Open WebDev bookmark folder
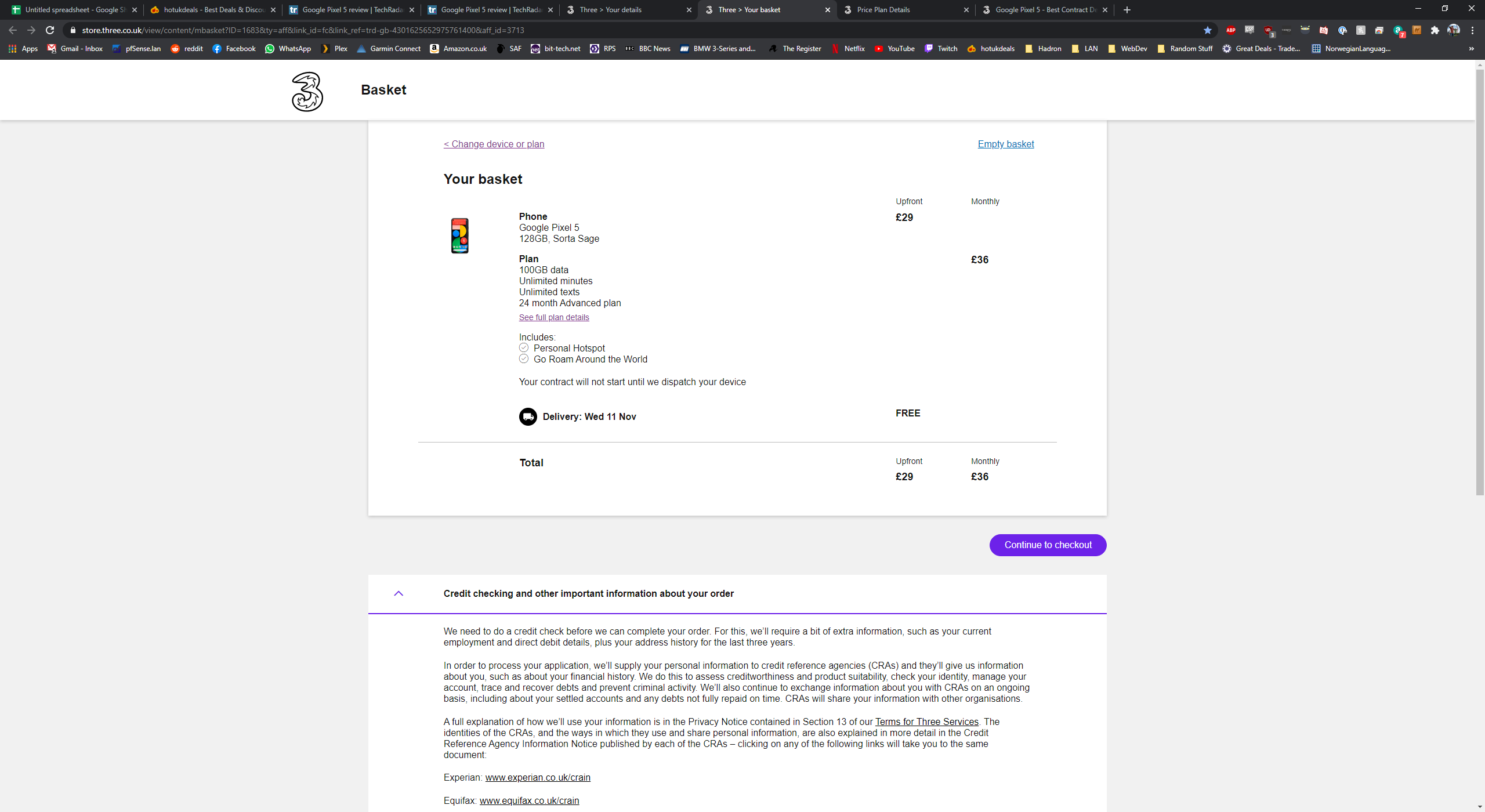The width and height of the screenshot is (1485, 812). (x=1128, y=49)
